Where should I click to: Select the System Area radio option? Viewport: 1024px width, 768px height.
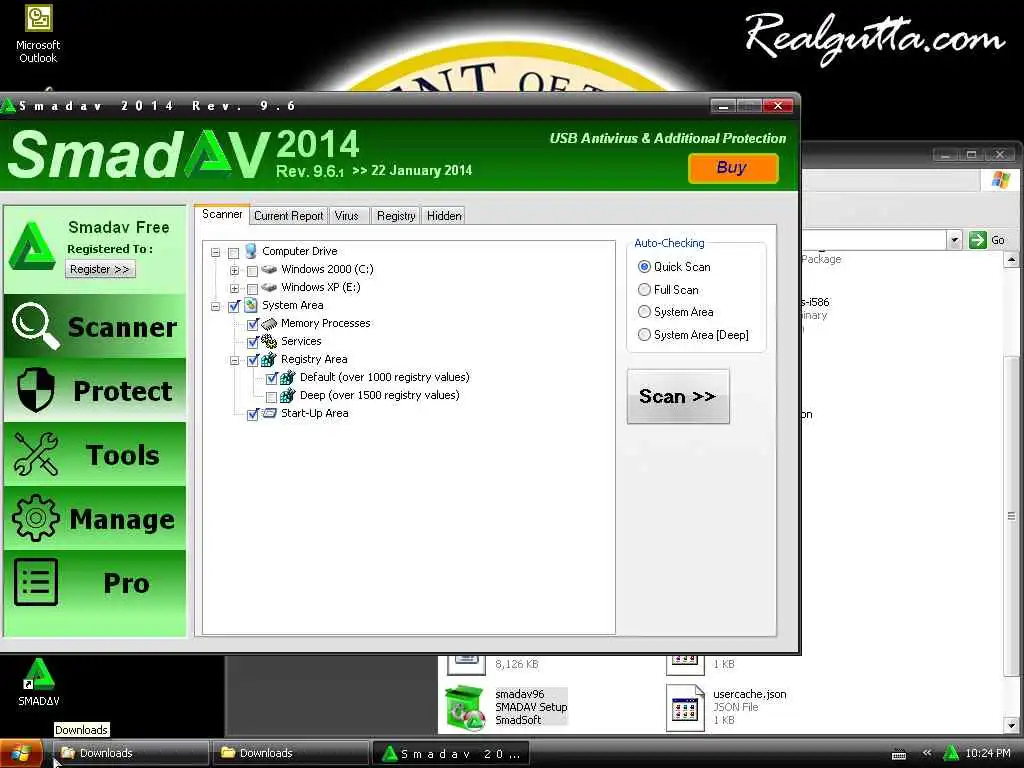point(644,312)
